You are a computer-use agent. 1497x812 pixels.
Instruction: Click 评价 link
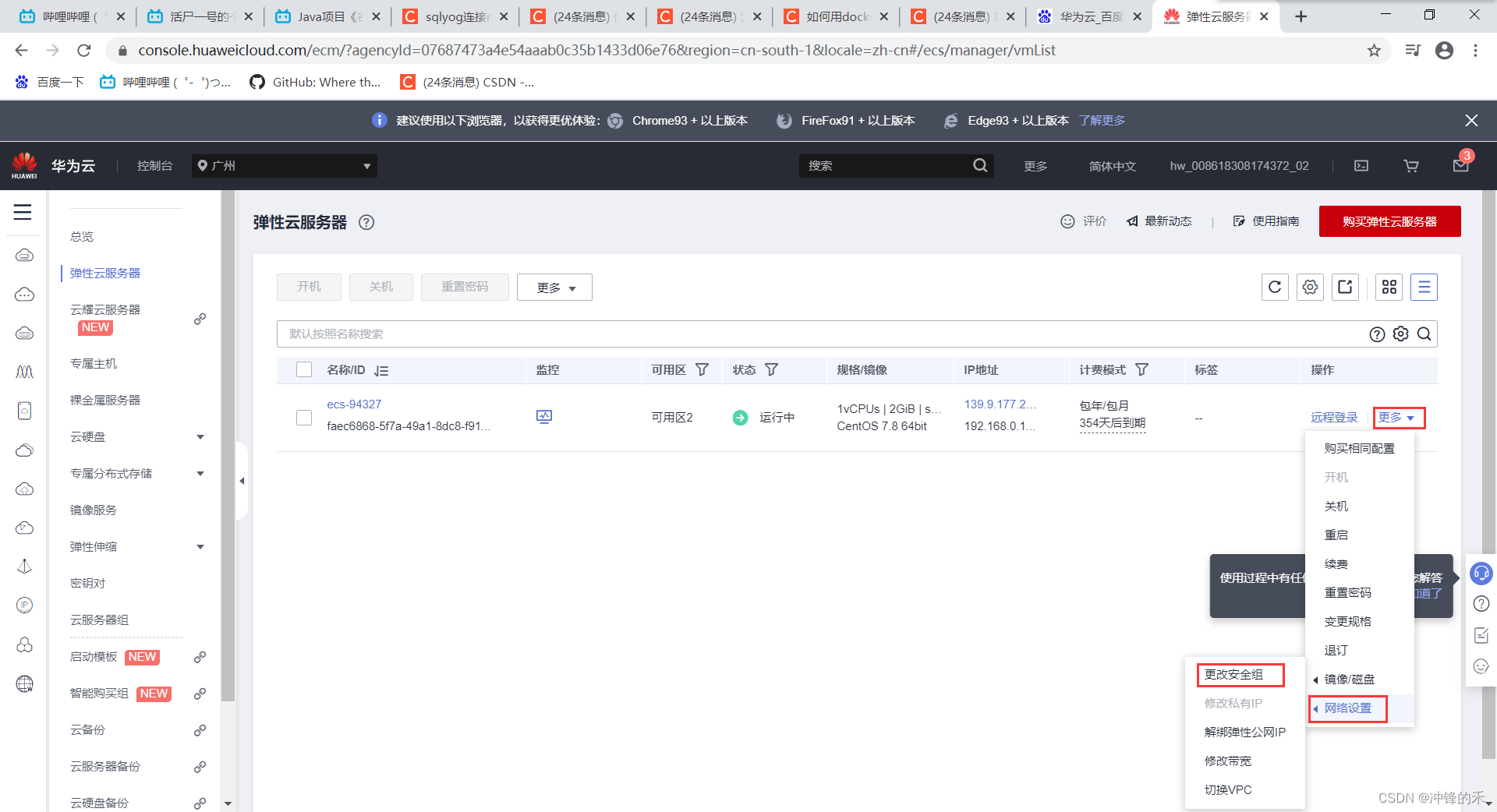(x=1084, y=221)
